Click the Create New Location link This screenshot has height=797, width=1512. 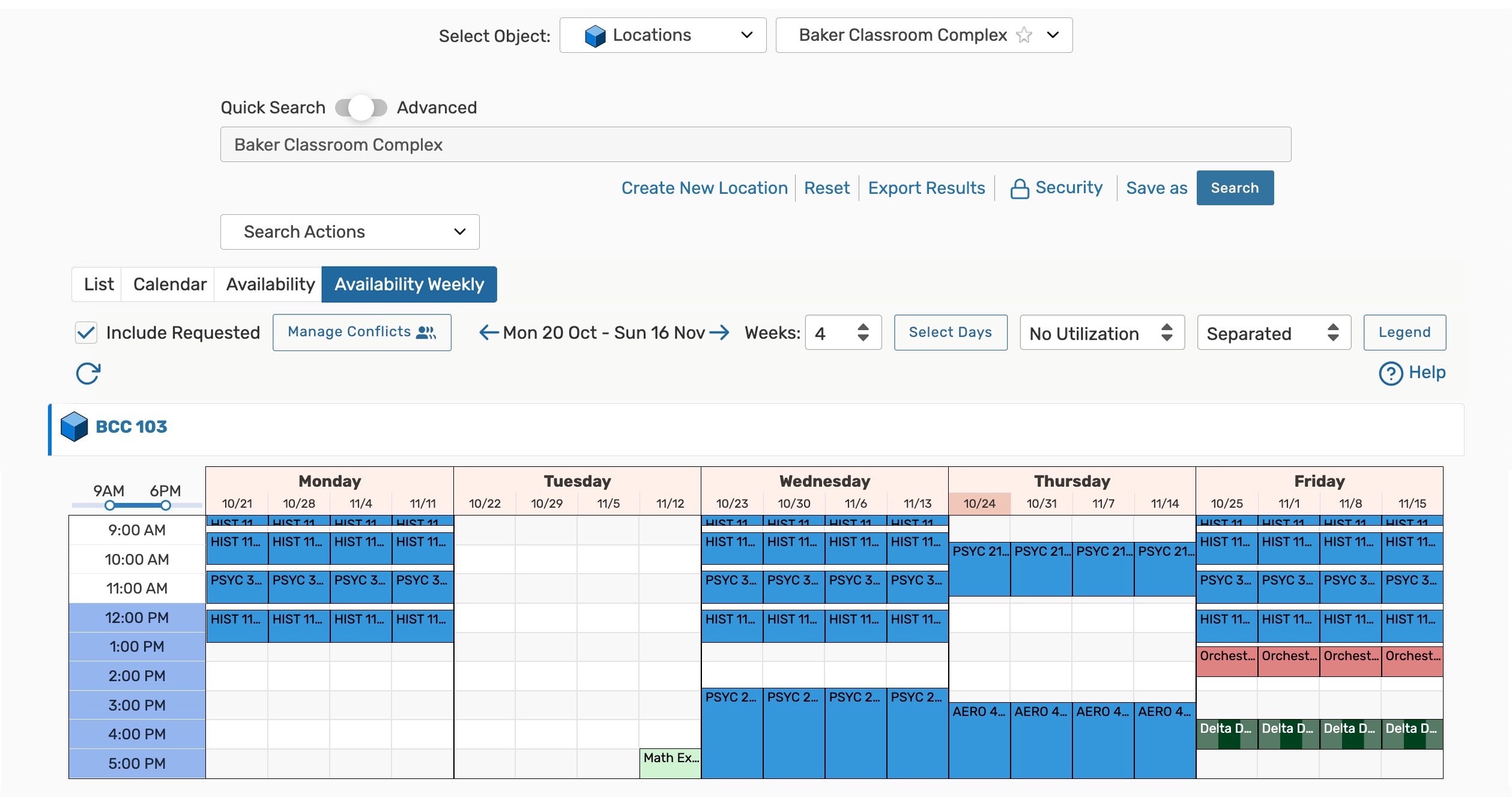(x=705, y=187)
